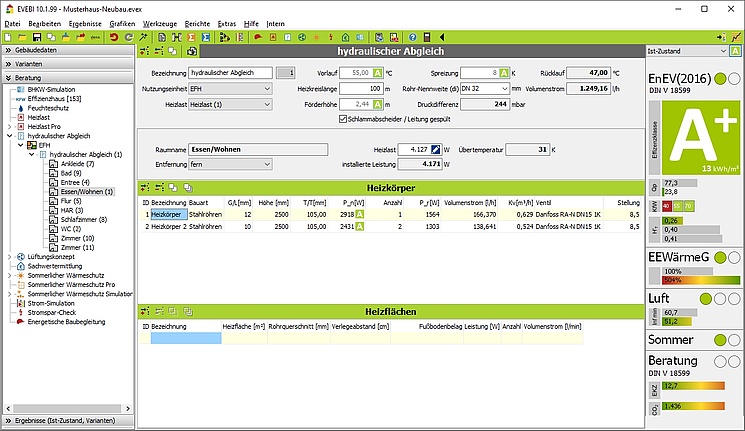Select BHKW-Simulation tree item

(51, 89)
